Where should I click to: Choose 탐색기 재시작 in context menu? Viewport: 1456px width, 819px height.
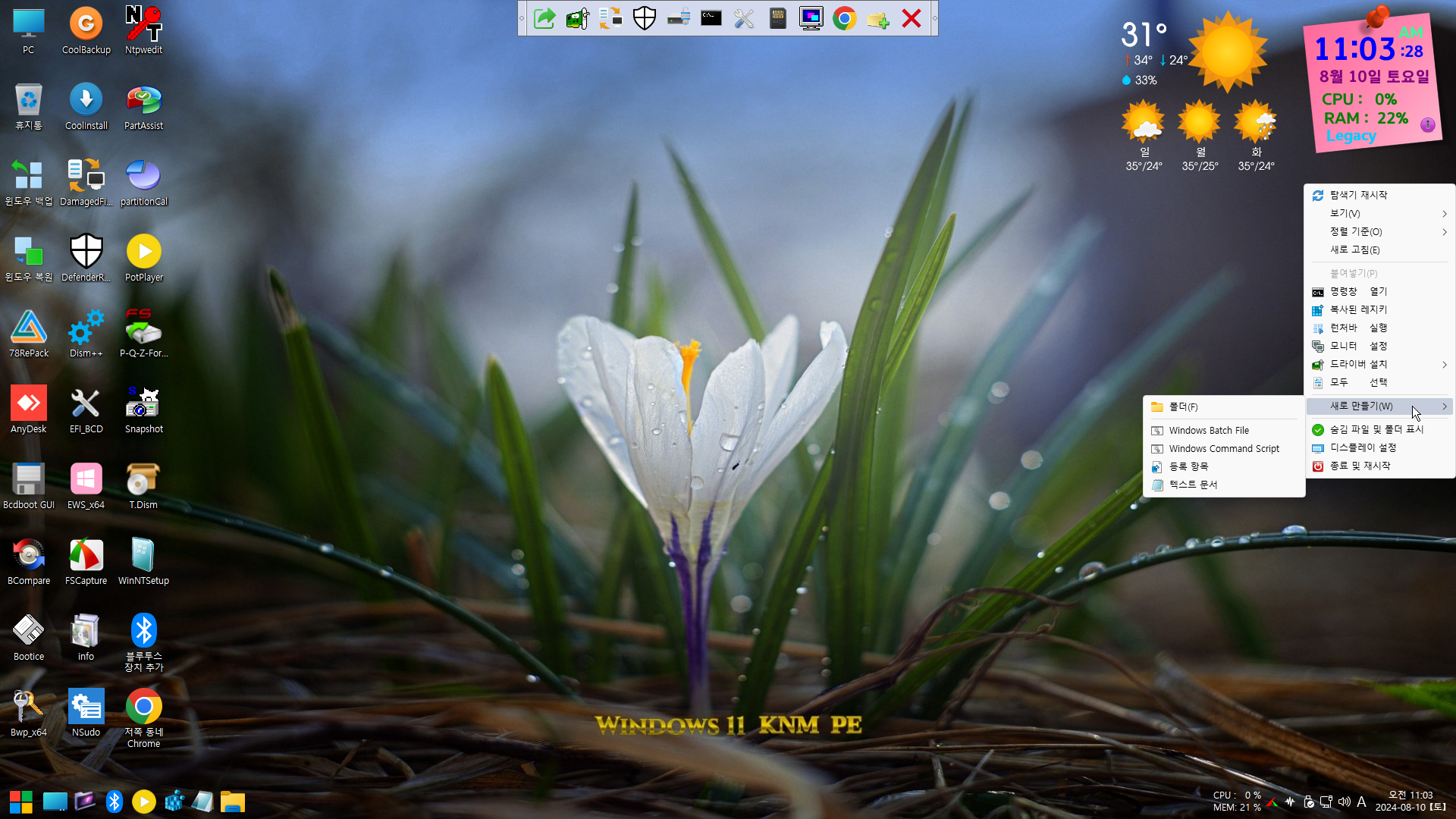(x=1379, y=195)
